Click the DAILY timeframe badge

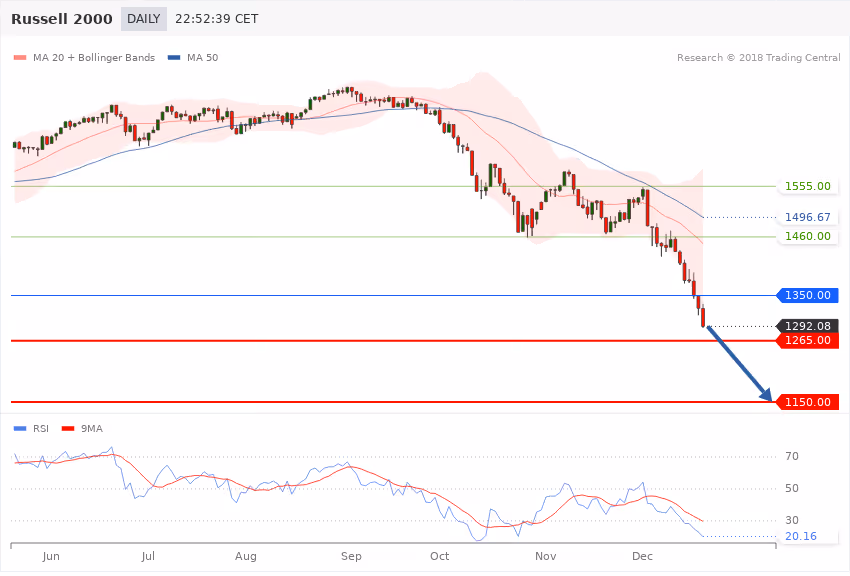click(x=144, y=19)
